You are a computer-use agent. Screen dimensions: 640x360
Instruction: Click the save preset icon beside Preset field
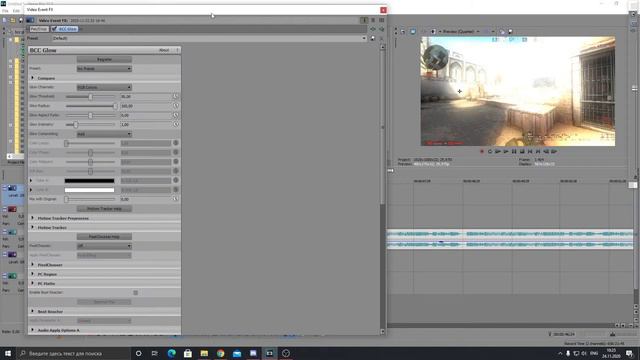[373, 38]
